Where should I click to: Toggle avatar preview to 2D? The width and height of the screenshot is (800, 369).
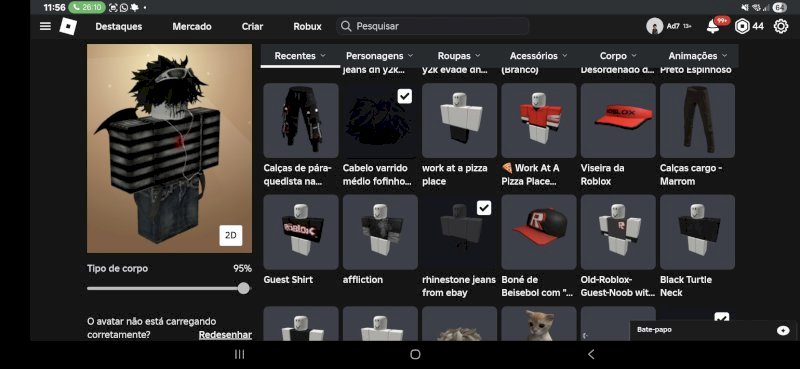coord(231,235)
